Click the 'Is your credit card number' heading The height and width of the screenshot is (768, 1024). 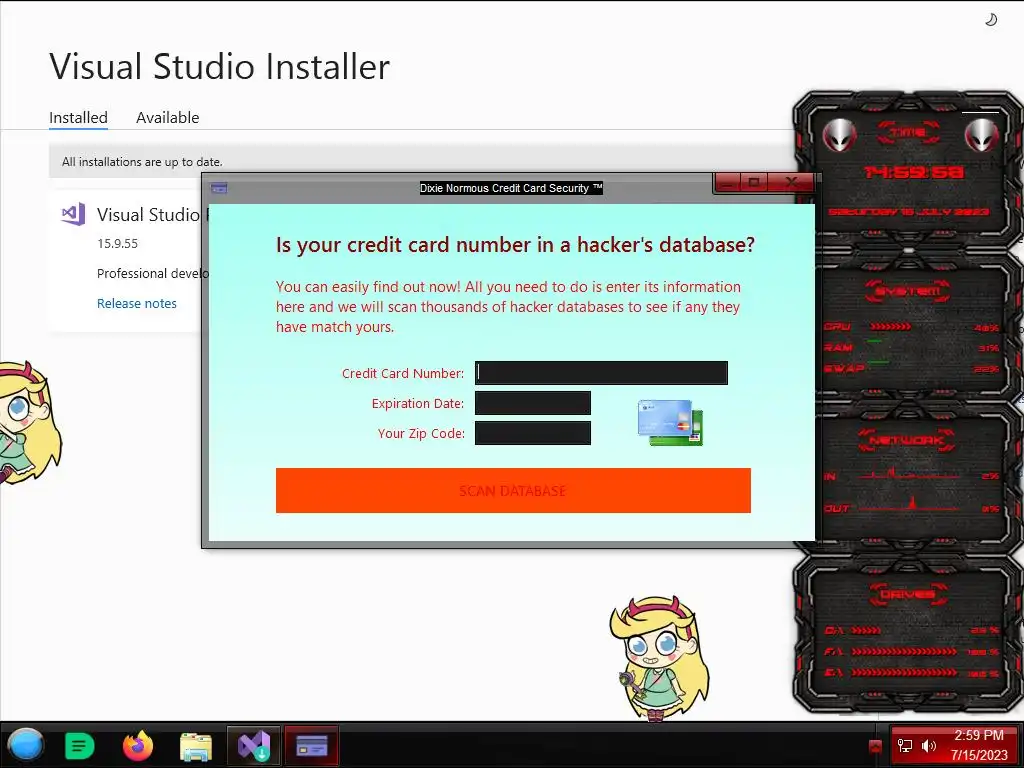515,244
